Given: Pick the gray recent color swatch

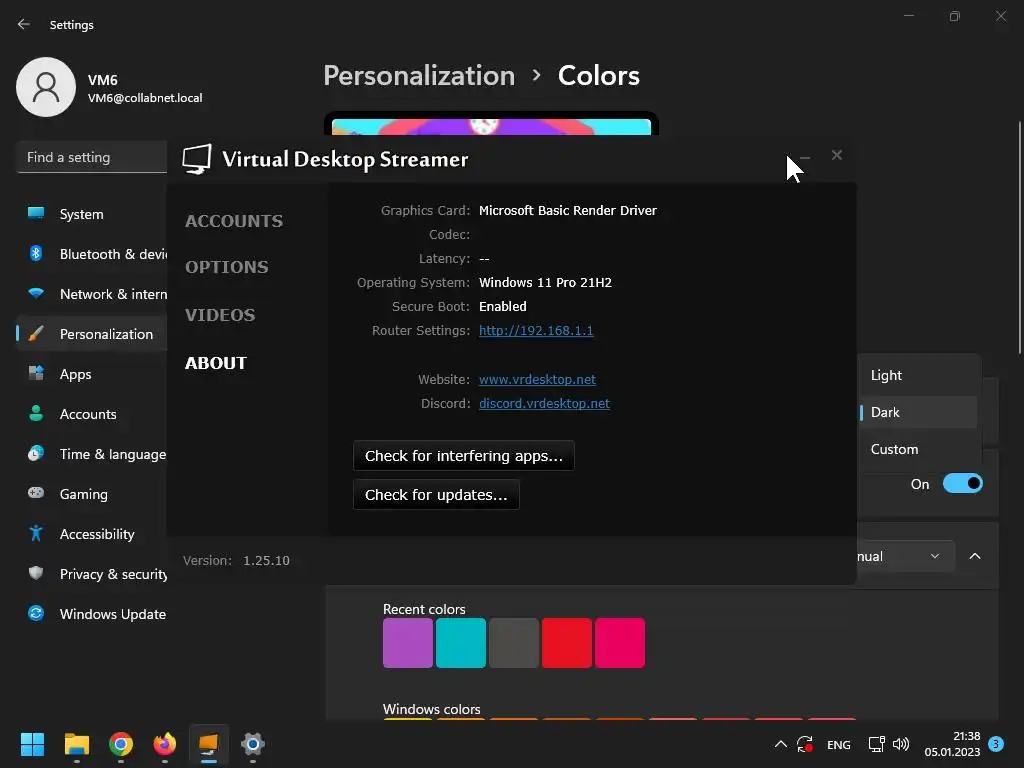Looking at the screenshot, I should (514, 643).
